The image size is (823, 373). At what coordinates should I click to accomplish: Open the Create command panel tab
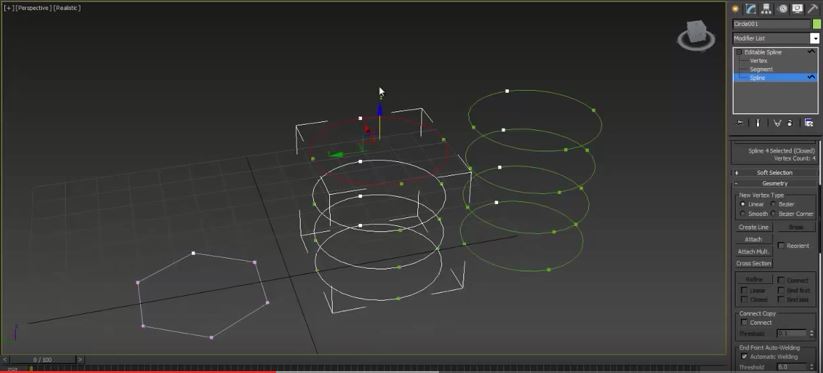[735, 8]
